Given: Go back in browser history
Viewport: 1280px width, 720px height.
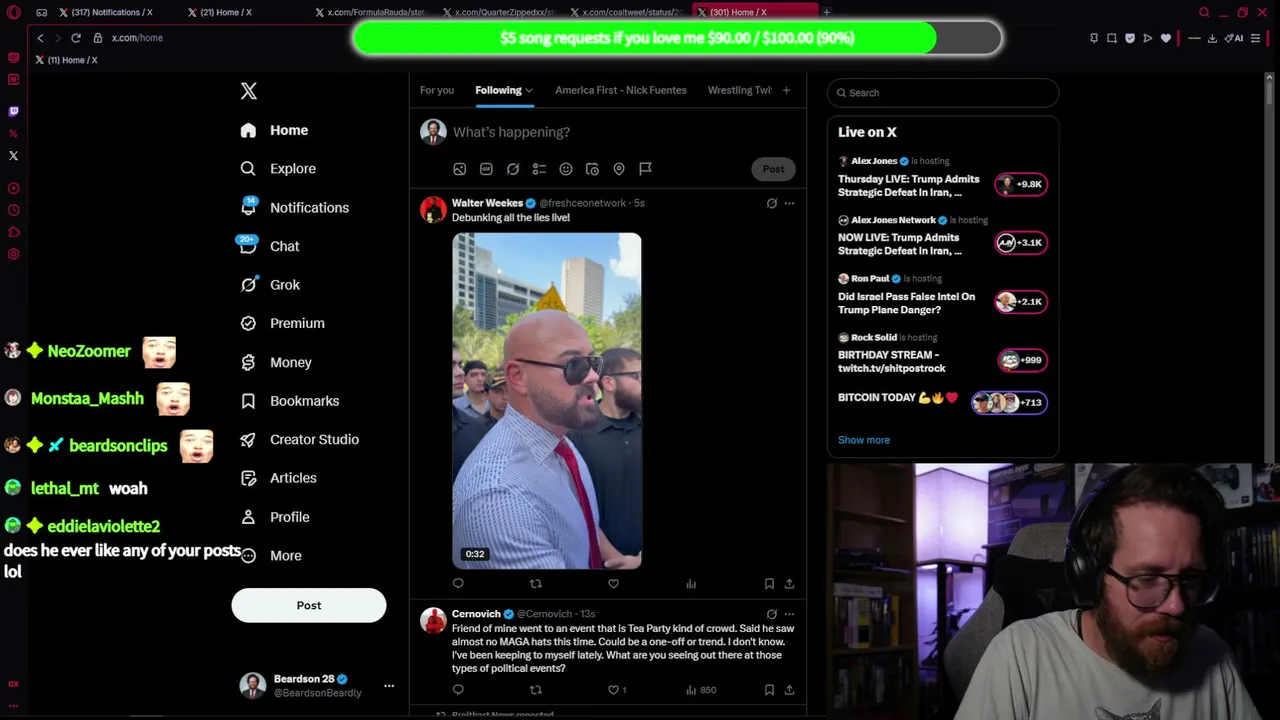Looking at the screenshot, I should pos(40,38).
